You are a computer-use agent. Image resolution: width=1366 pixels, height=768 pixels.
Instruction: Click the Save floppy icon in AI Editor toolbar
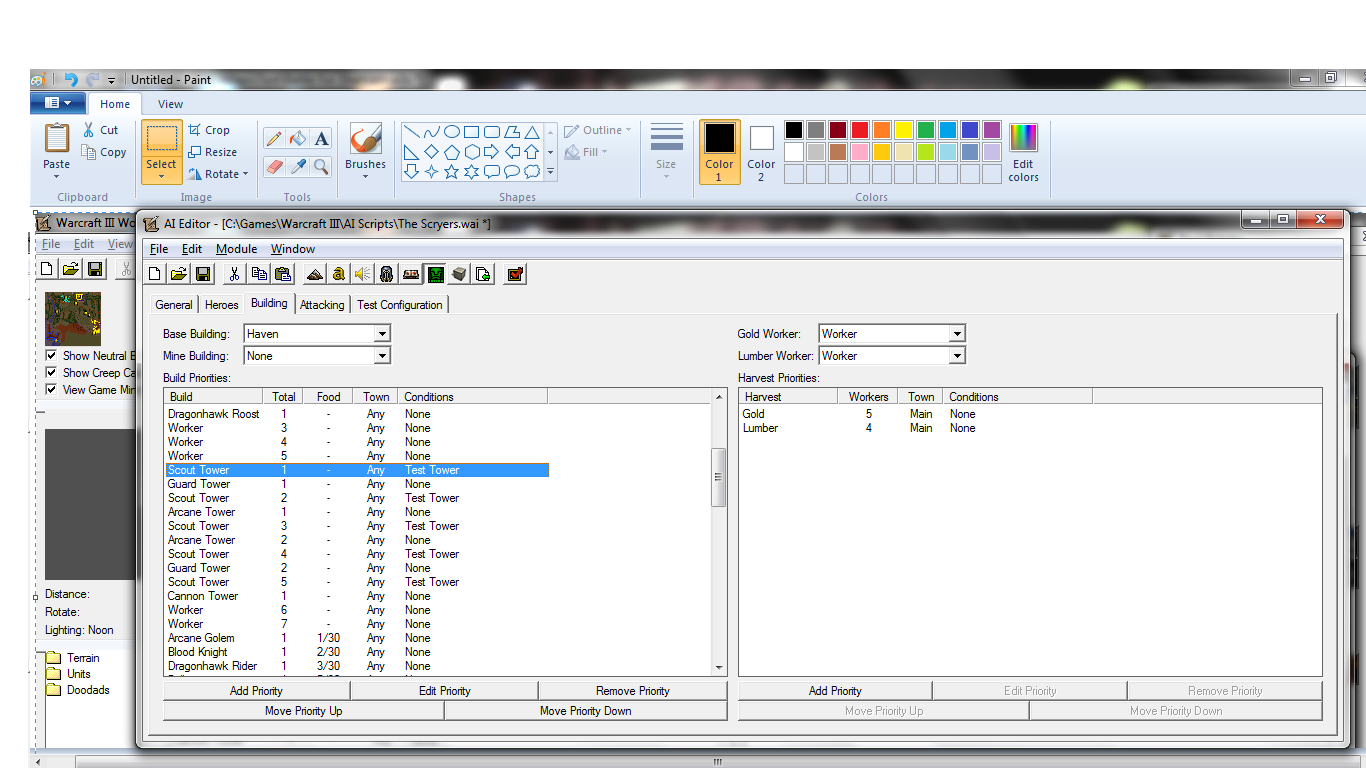(x=202, y=274)
